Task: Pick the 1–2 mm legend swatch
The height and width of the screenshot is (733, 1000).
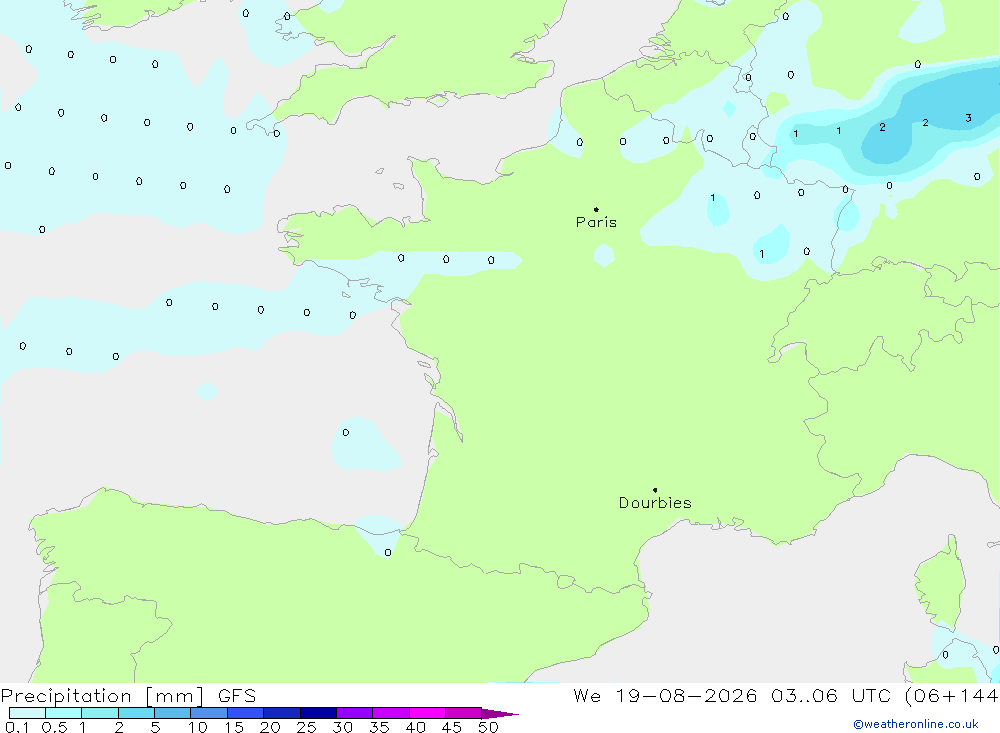Action: [x=100, y=713]
